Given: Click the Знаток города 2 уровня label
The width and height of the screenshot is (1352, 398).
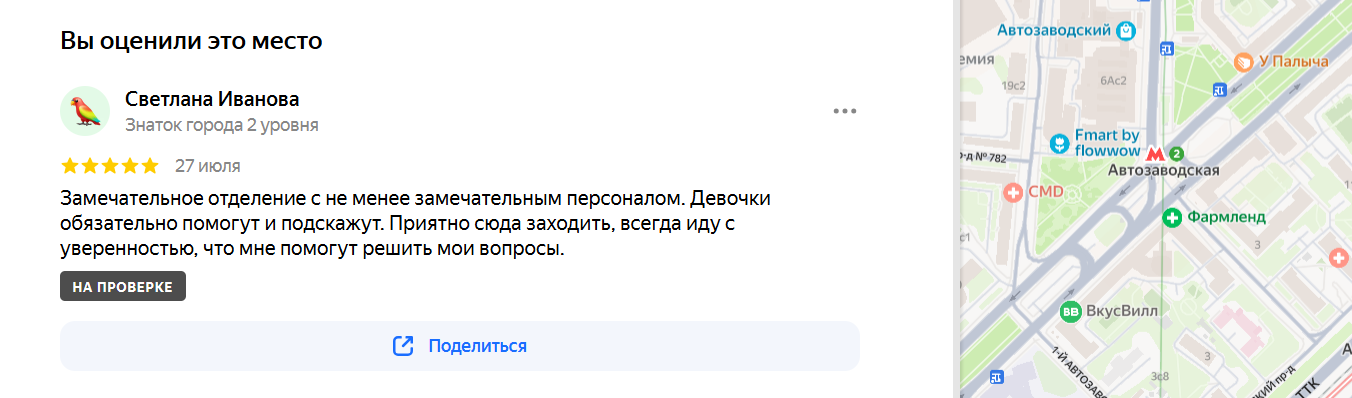Looking at the screenshot, I should [x=222, y=125].
